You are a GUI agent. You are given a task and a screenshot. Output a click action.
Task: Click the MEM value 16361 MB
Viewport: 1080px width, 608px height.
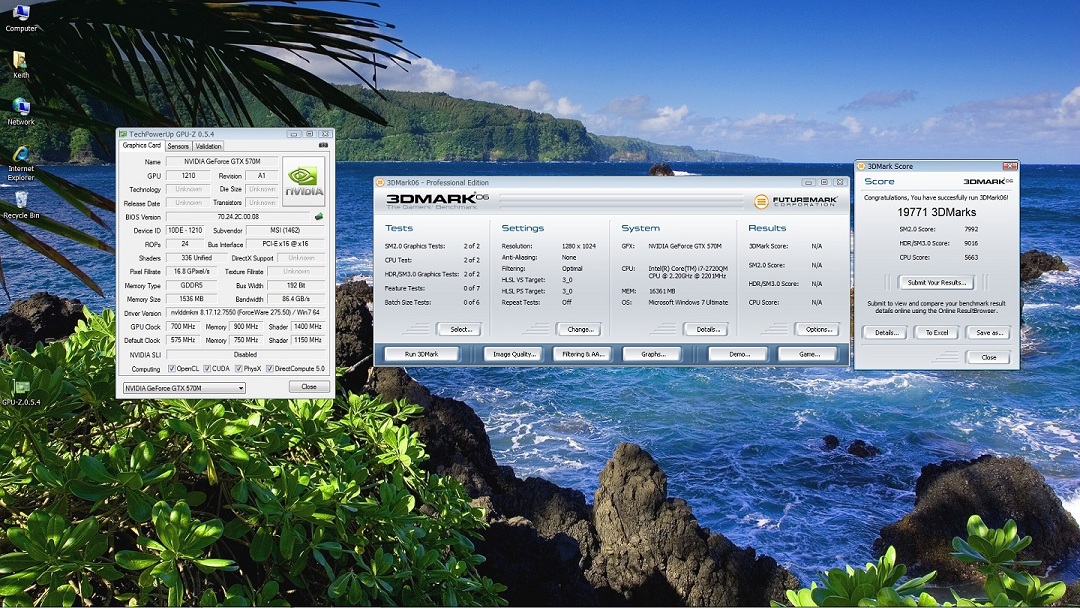point(662,291)
